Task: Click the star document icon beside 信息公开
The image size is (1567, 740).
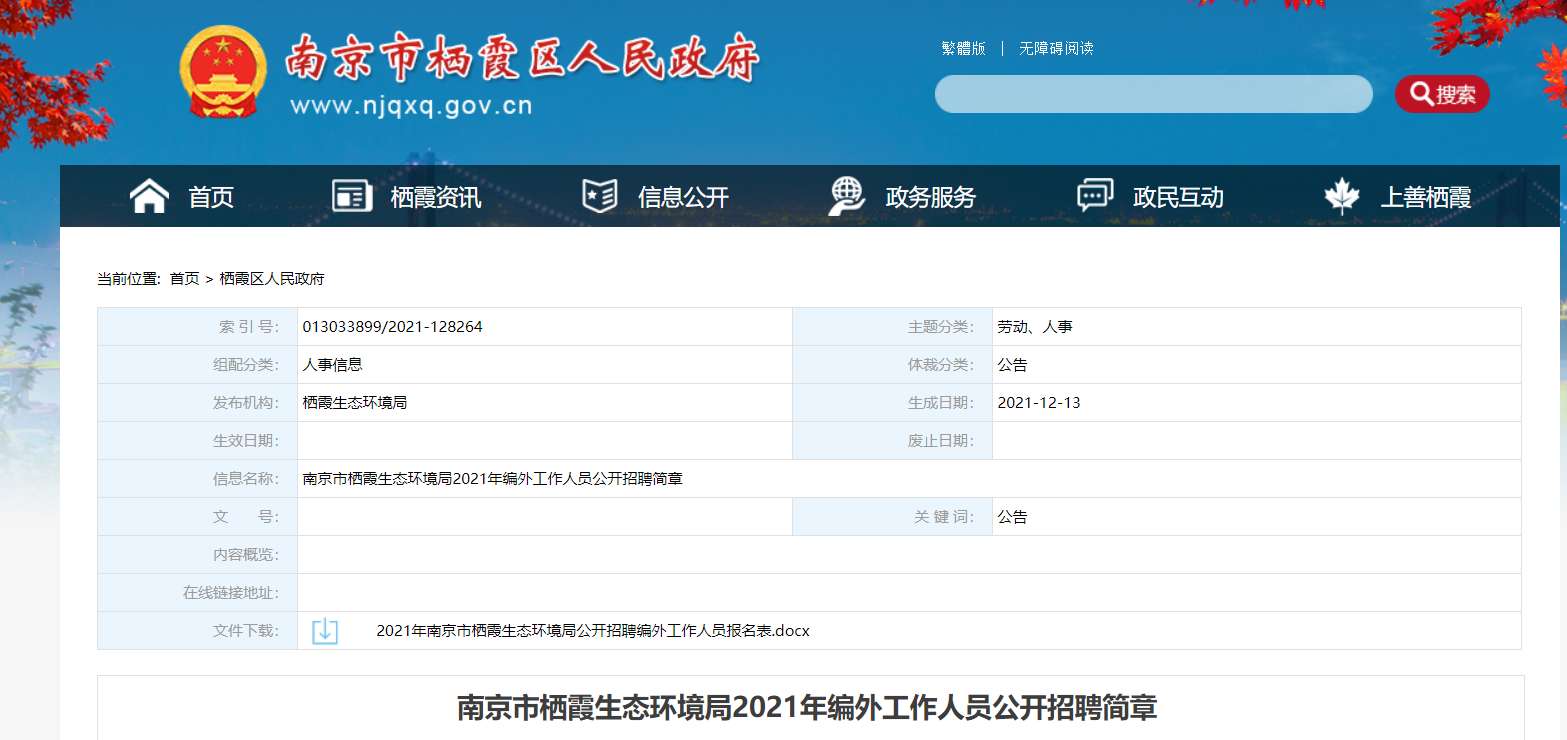Action: [599, 196]
